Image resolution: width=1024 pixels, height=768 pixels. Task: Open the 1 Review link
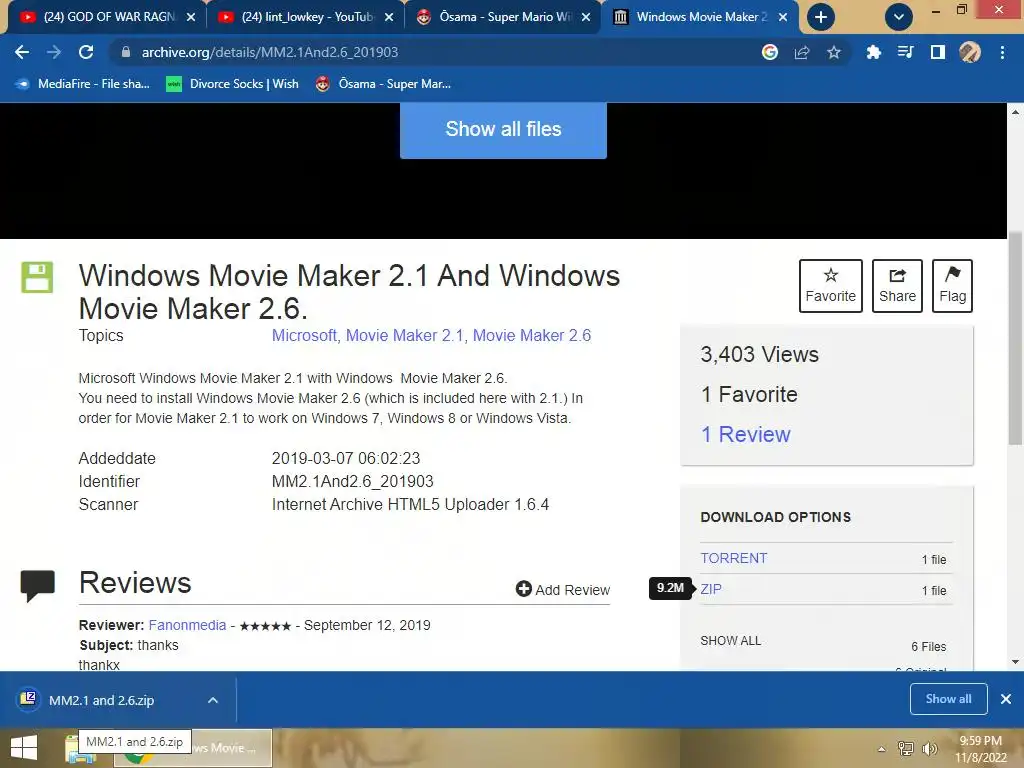[745, 434]
